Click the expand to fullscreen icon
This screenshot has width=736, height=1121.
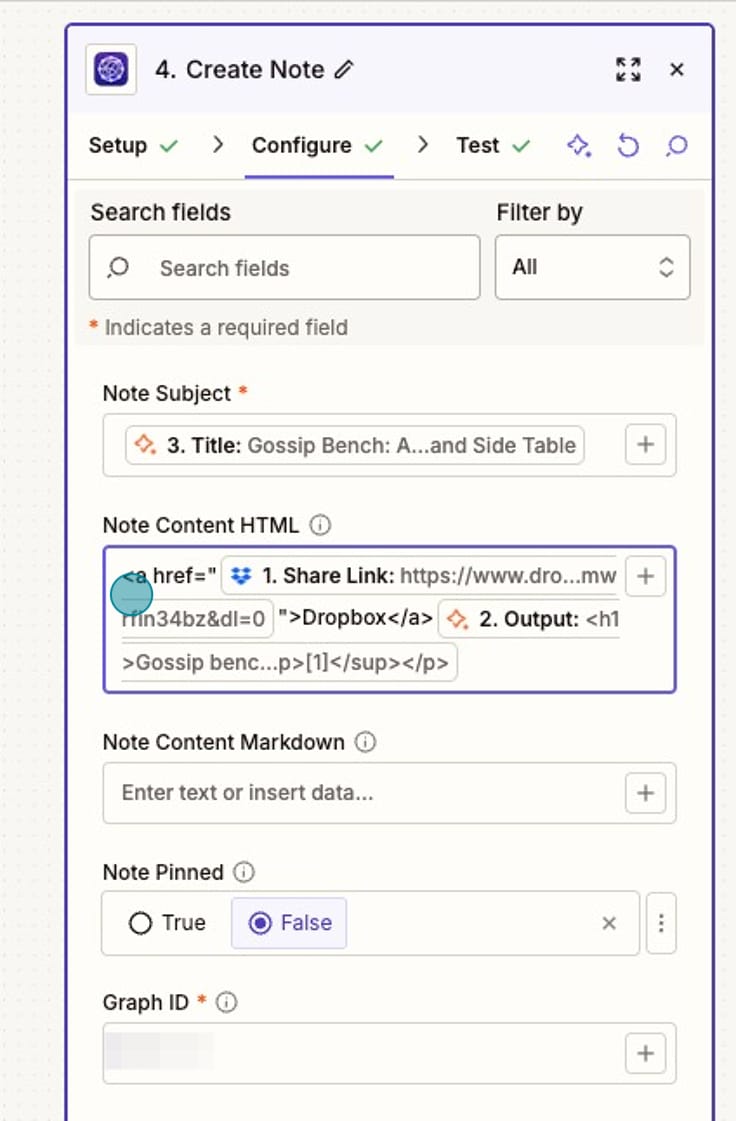tap(629, 69)
